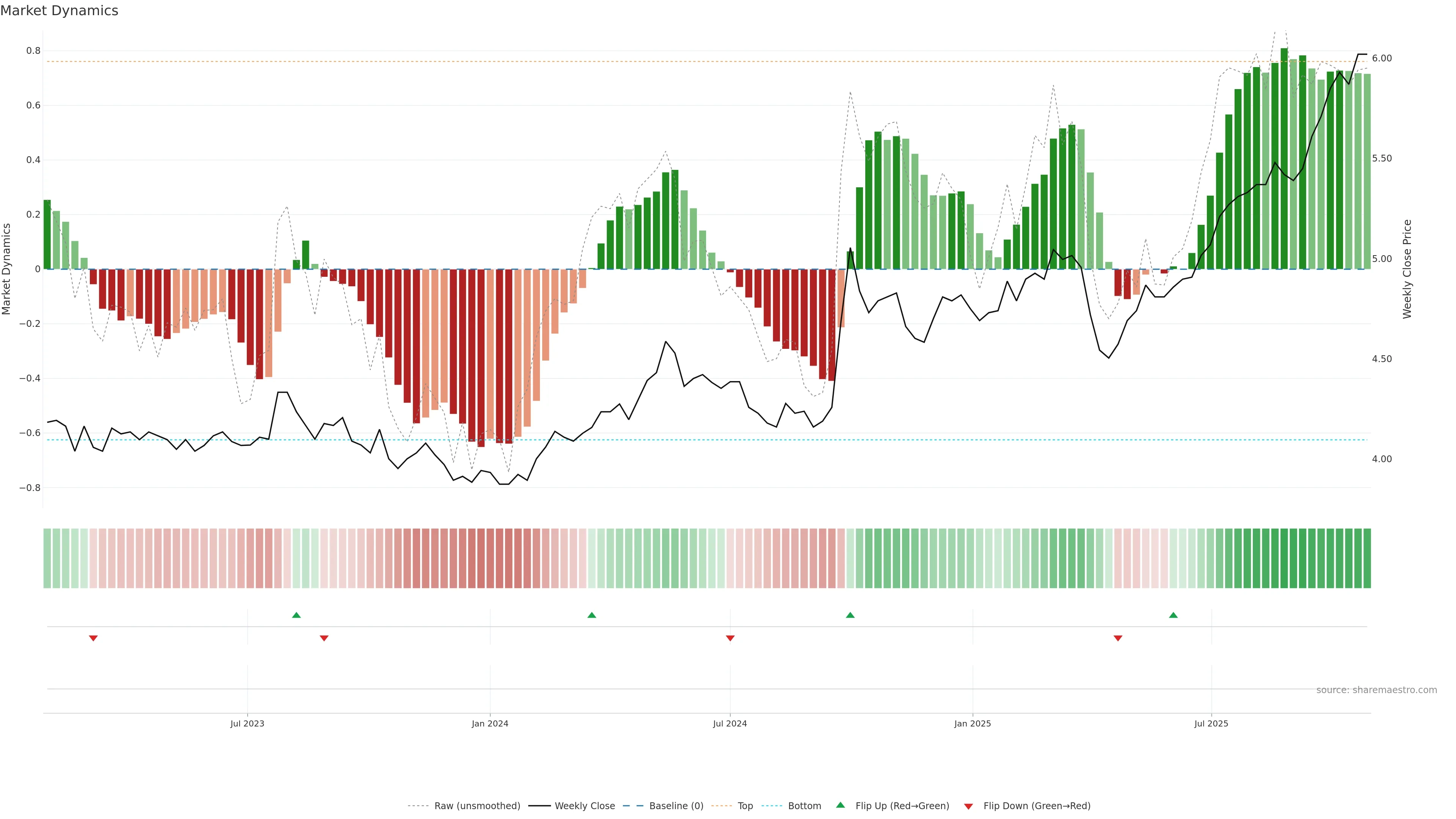Click the last red Flip Down triangle marker
This screenshot has width=1456, height=819.
tap(1118, 638)
